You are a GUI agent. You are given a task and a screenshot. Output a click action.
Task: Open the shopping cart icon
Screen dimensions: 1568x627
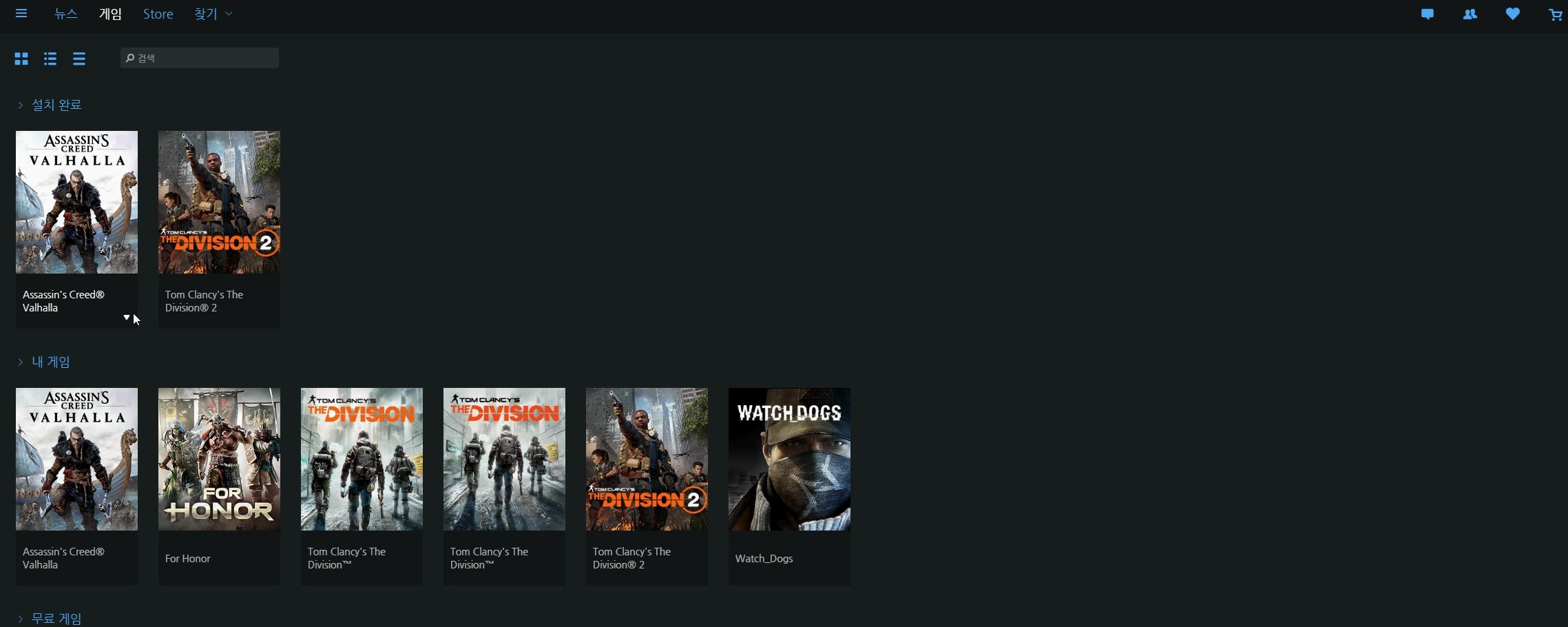tap(1555, 14)
